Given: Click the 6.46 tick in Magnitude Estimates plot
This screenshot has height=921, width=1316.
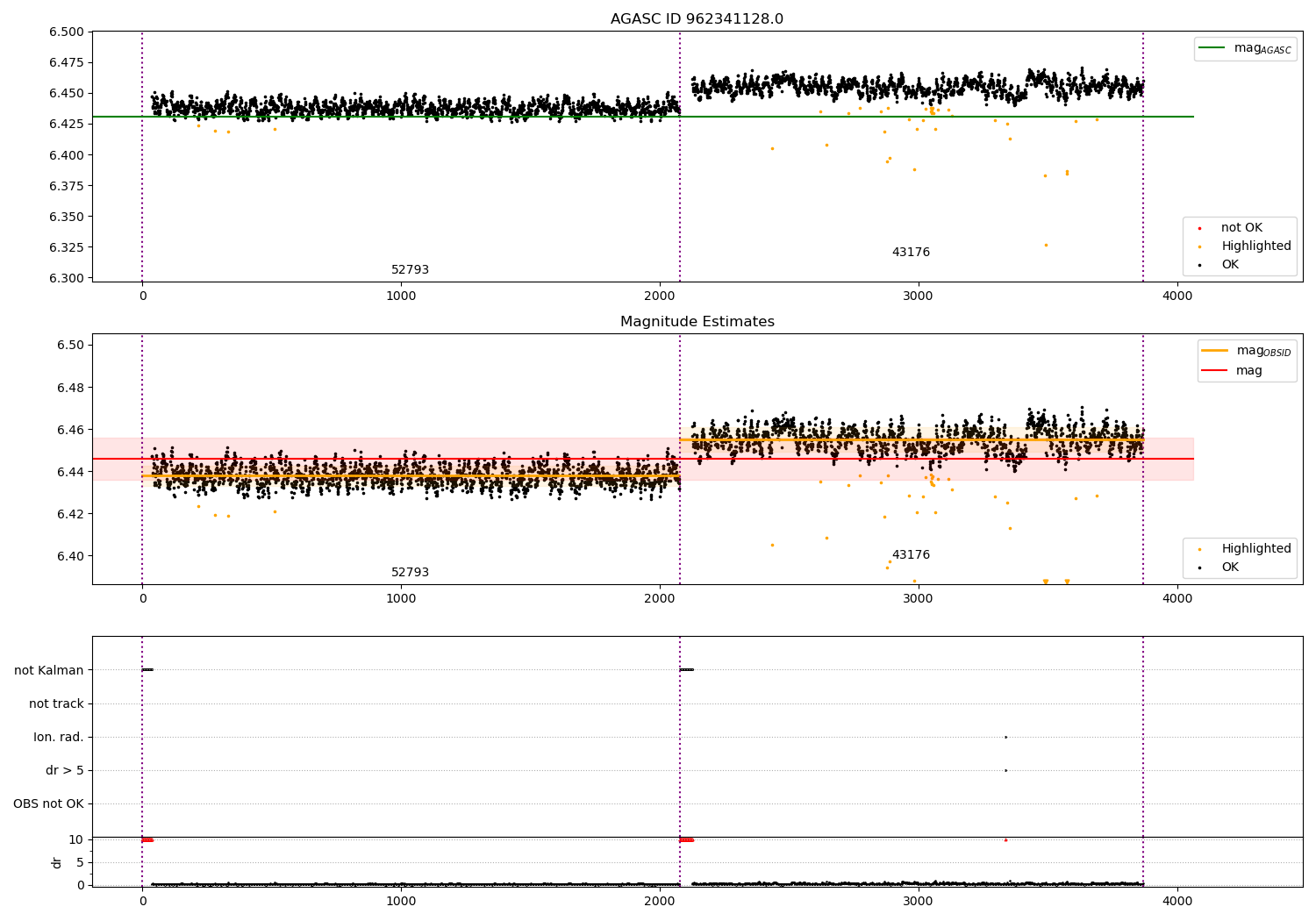Looking at the screenshot, I should [x=70, y=430].
